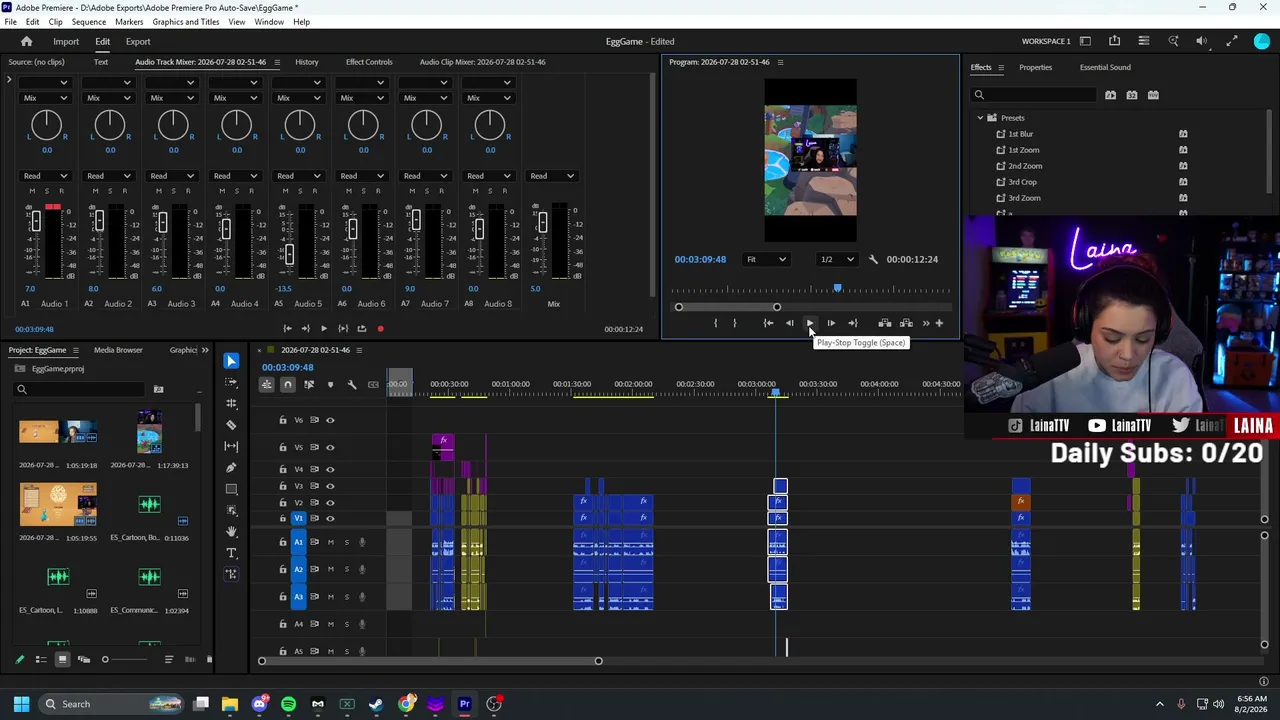Toggle Snap in Timeline magnet button
This screenshot has width=1280, height=720.
[x=287, y=385]
